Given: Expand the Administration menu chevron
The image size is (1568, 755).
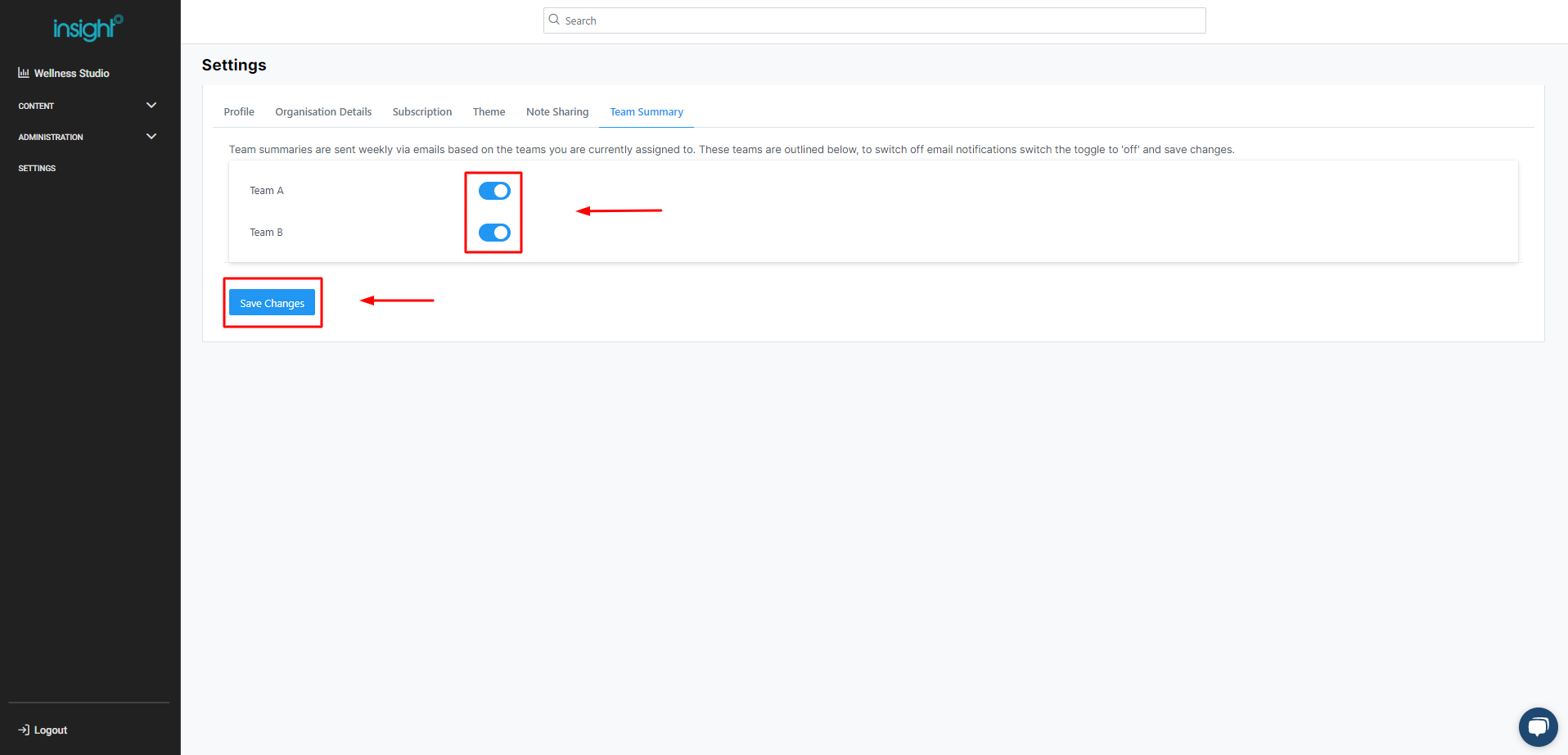Looking at the screenshot, I should [x=151, y=137].
